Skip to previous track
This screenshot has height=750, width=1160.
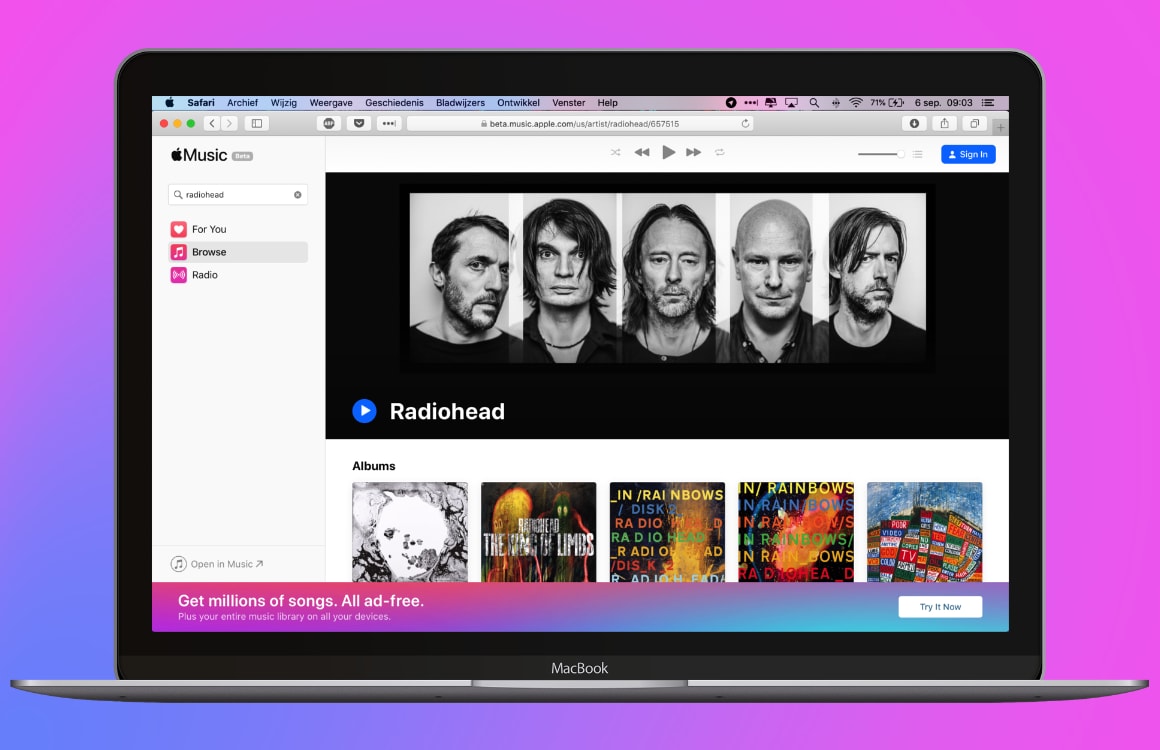(x=641, y=152)
